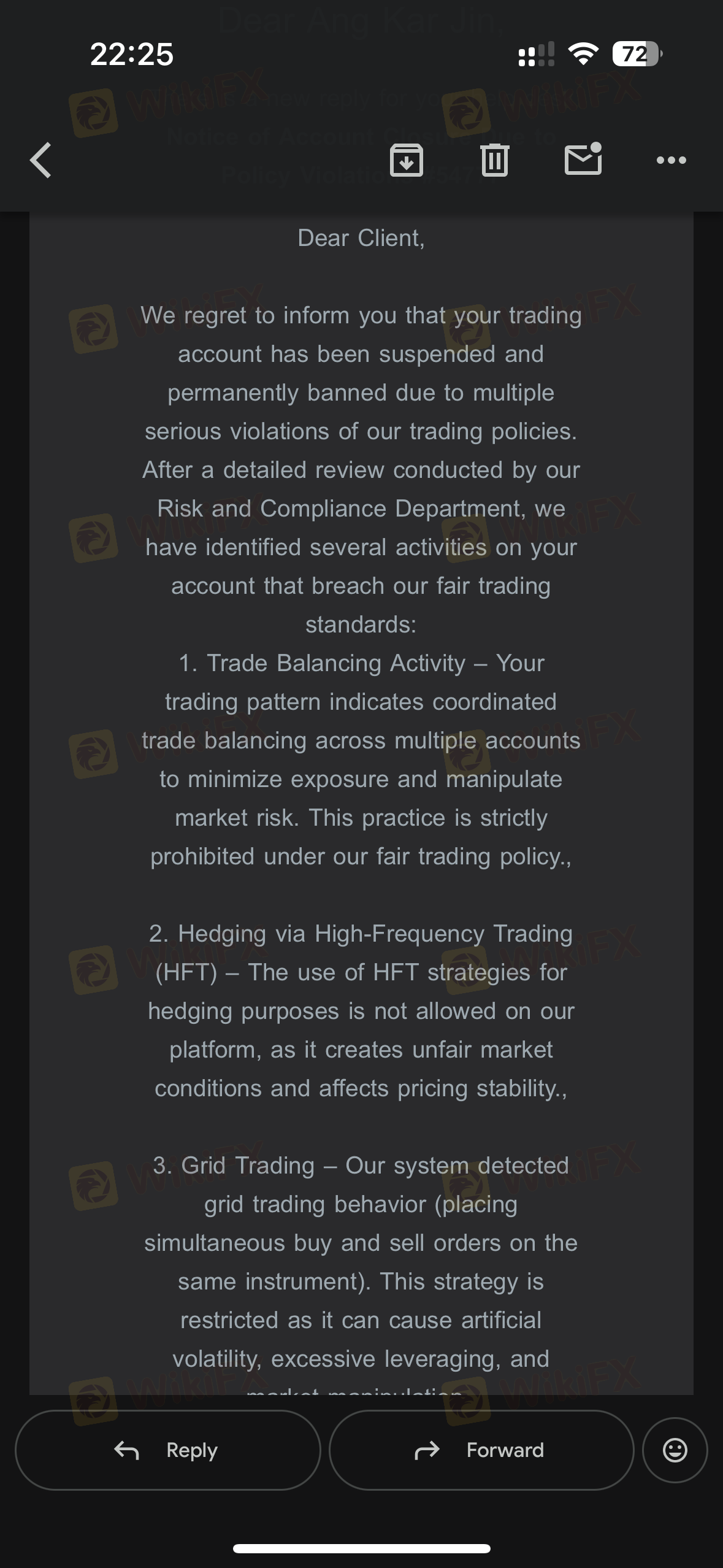
Task: Tap the "We regret to inform you" line
Action: tap(361, 315)
